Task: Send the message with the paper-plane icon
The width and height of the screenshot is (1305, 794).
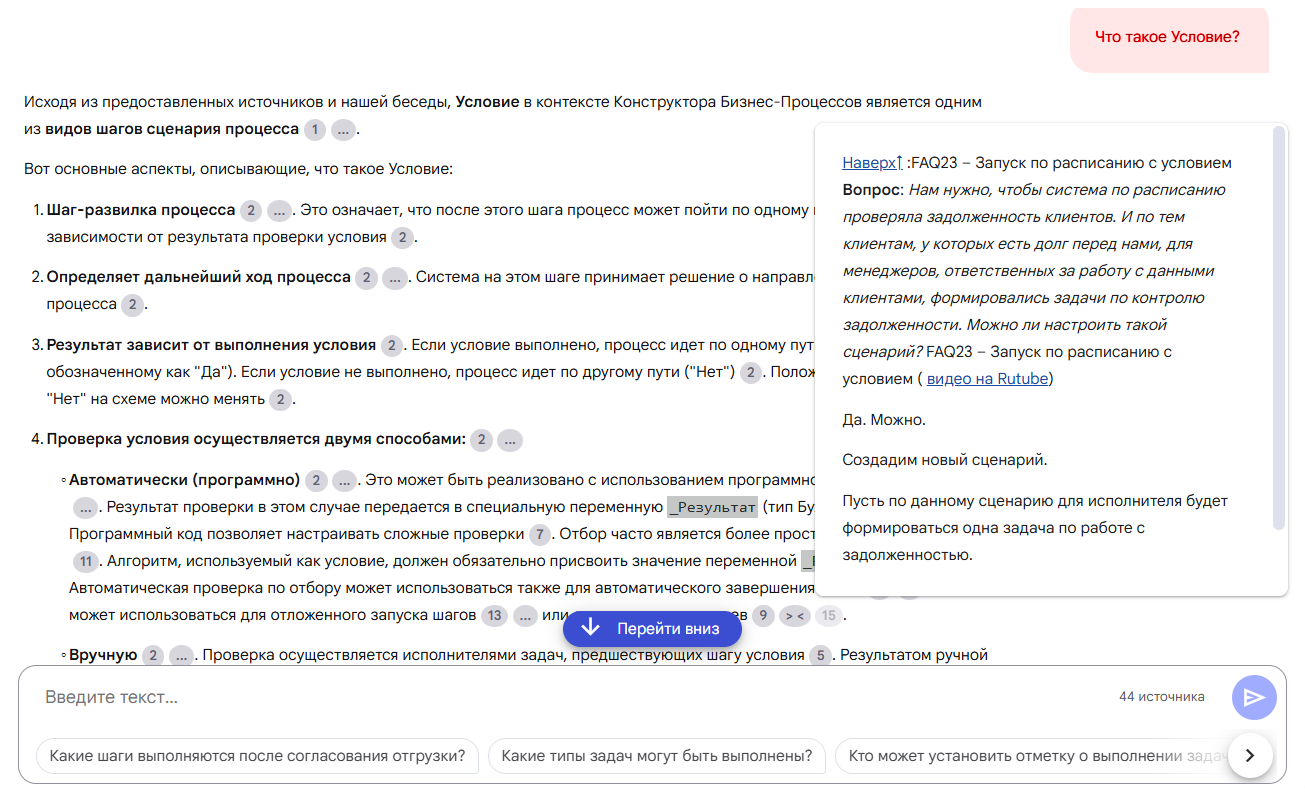Action: pos(1254,697)
